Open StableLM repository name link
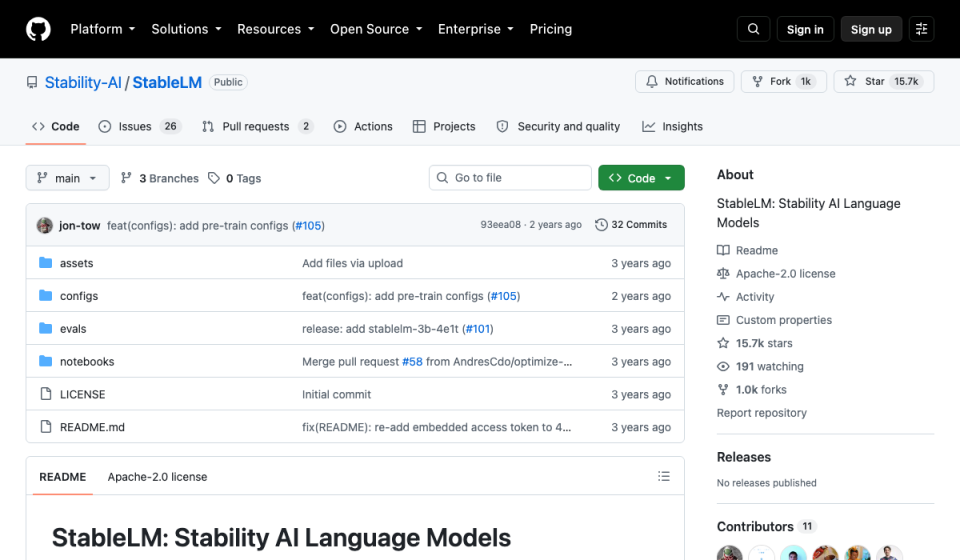Screen dimensions: 960x560 coord(167,82)
